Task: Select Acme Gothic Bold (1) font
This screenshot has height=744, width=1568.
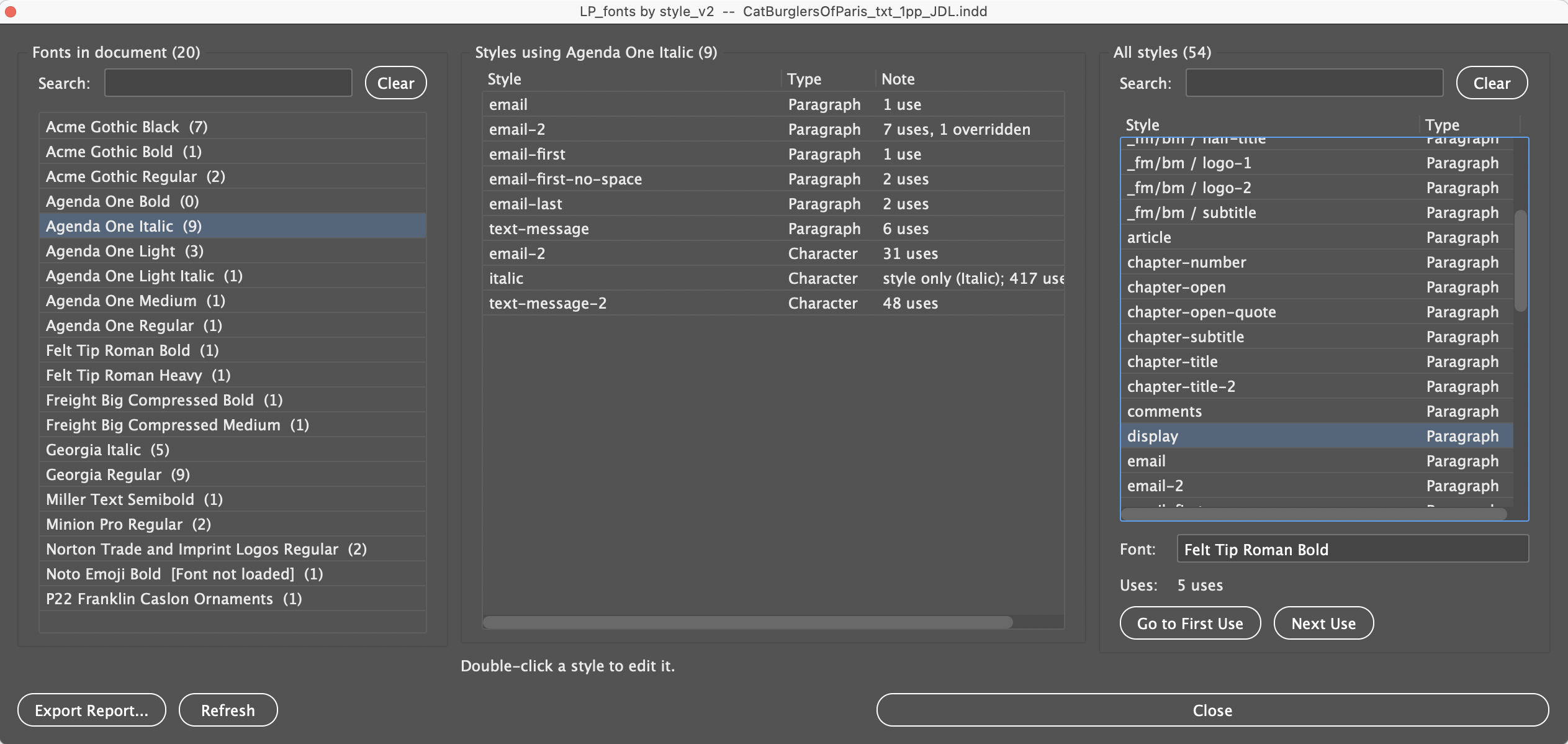Action: pyautogui.click(x=233, y=152)
